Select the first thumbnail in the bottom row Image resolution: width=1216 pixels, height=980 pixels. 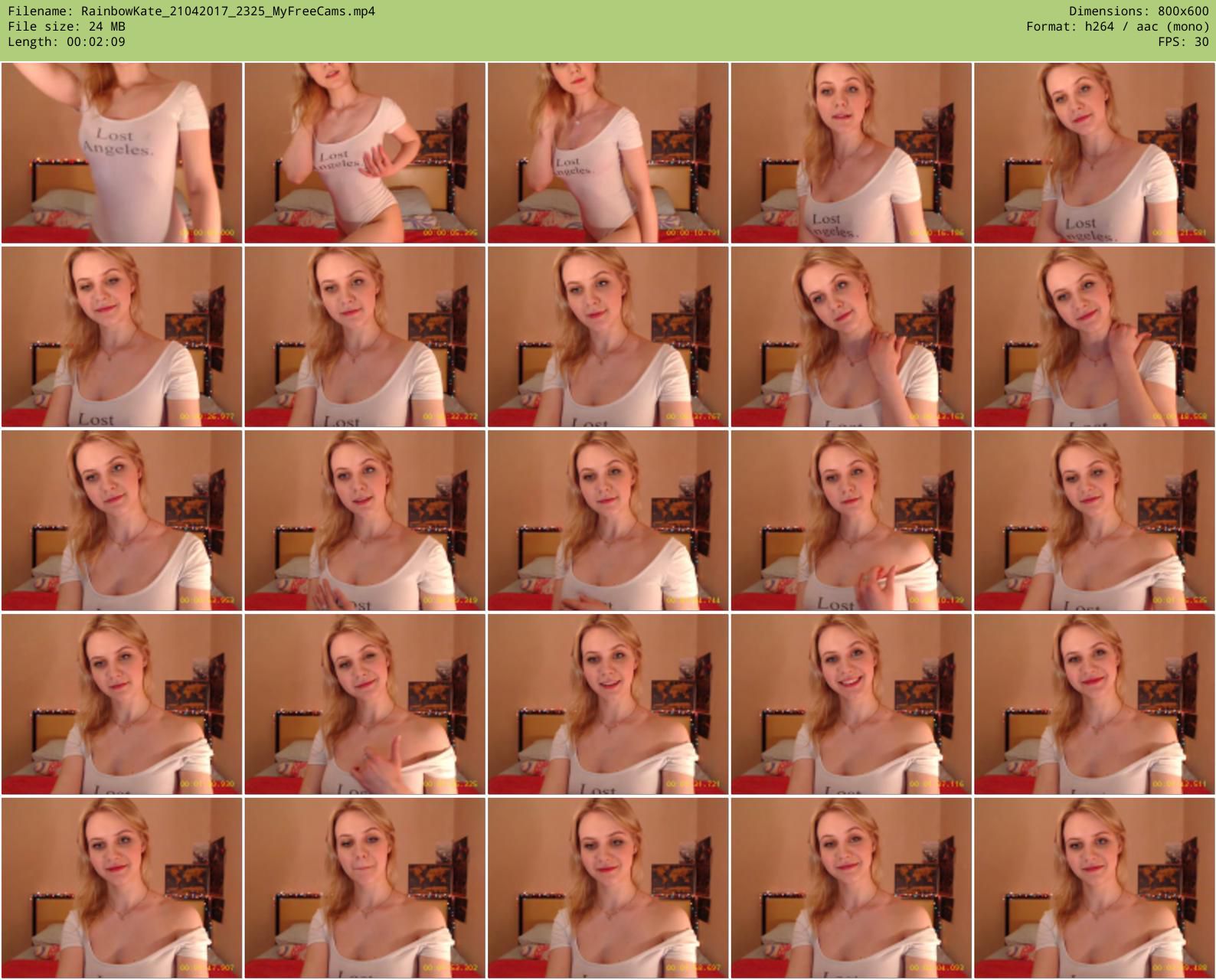(x=122, y=888)
